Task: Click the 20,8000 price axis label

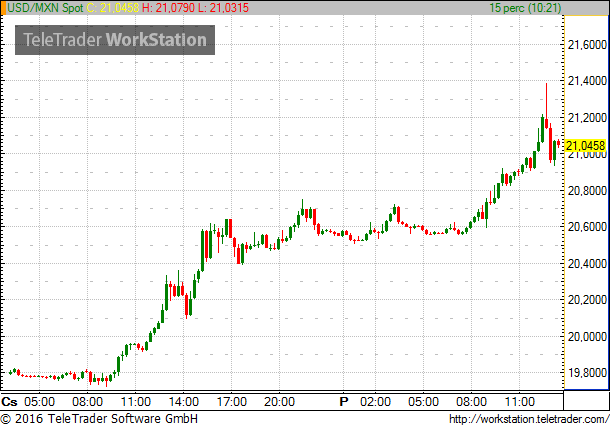Action: coord(587,191)
